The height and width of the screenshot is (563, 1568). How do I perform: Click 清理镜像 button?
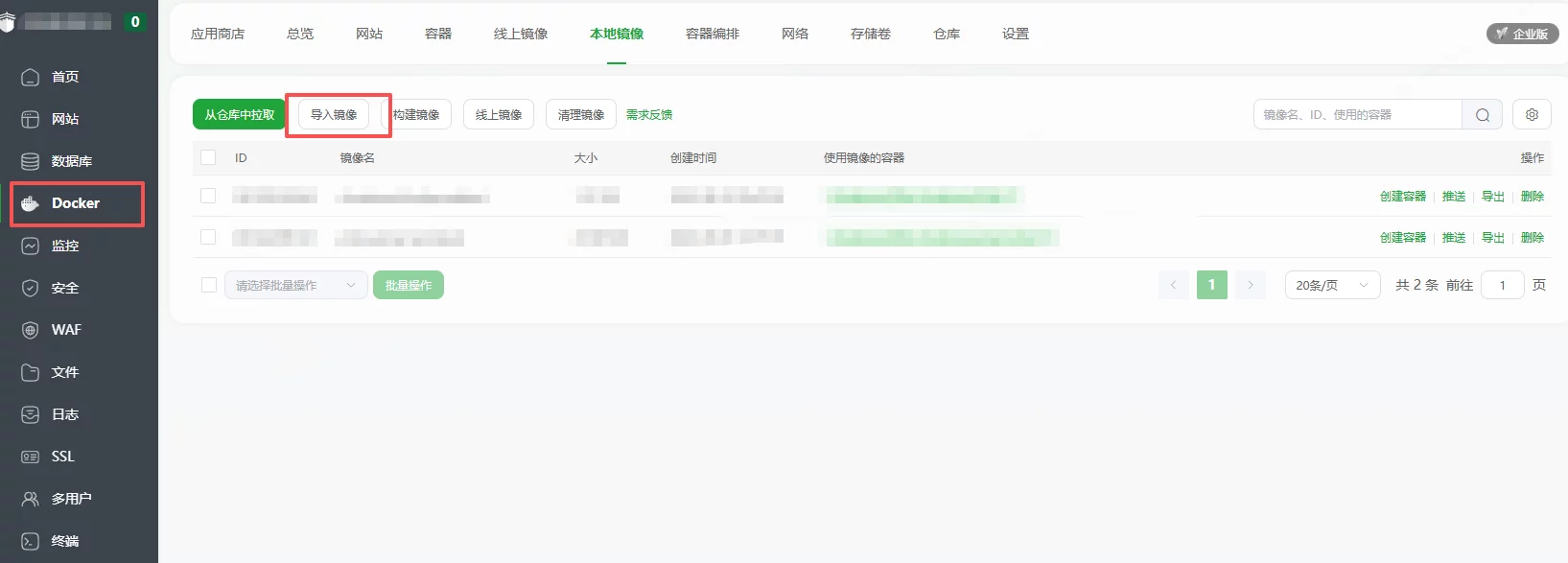coord(581,114)
